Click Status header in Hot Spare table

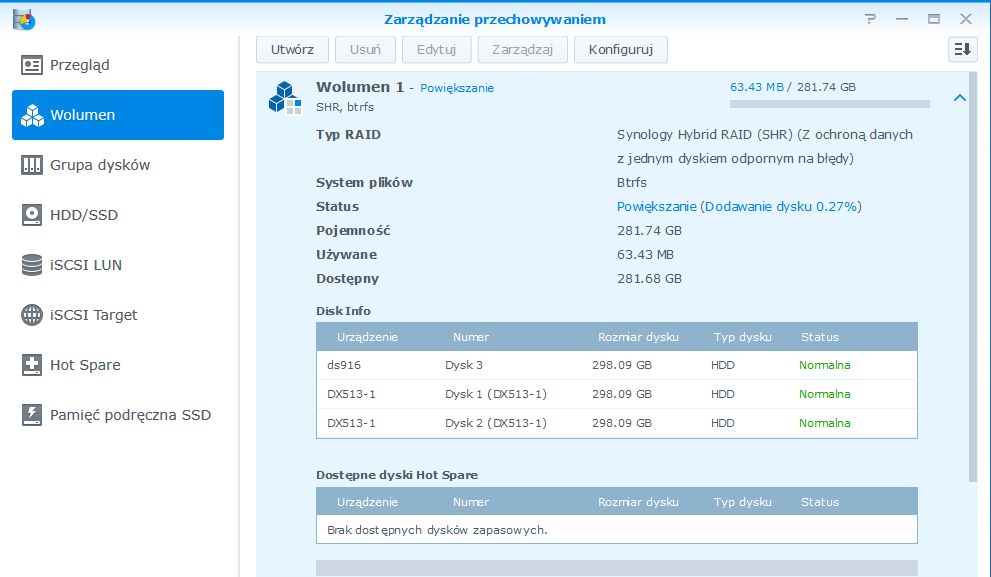click(x=820, y=502)
